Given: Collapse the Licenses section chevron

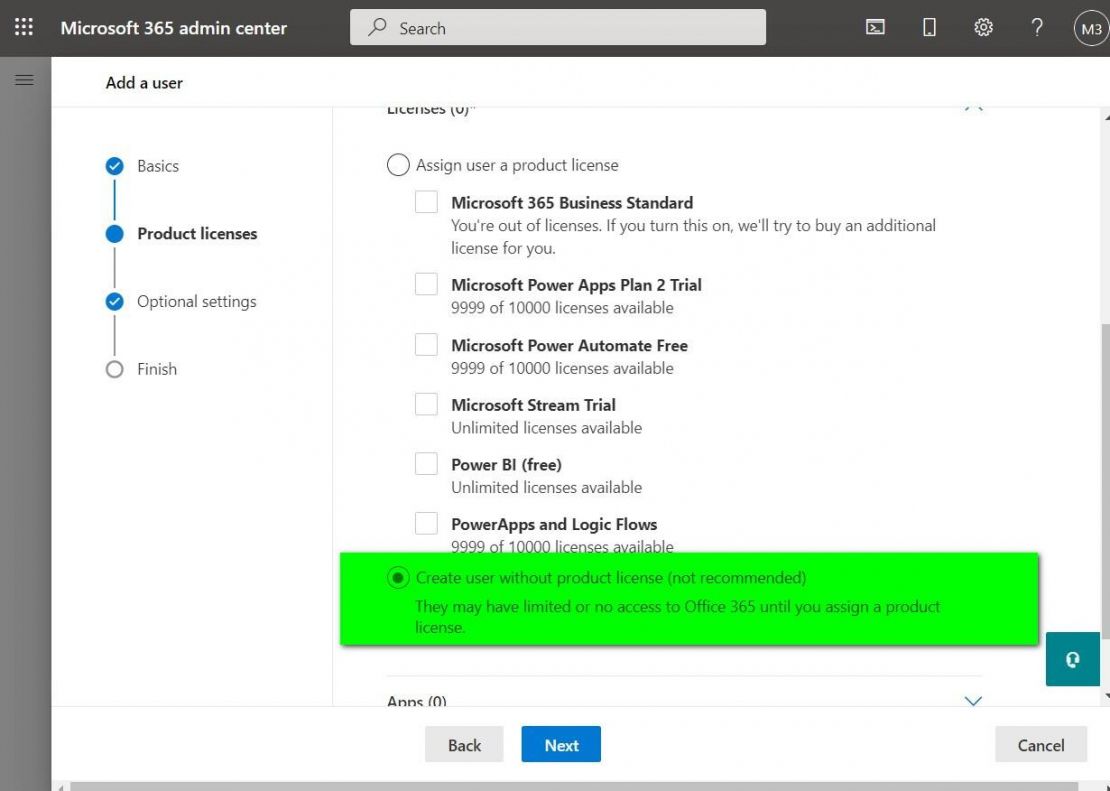Looking at the screenshot, I should [972, 107].
